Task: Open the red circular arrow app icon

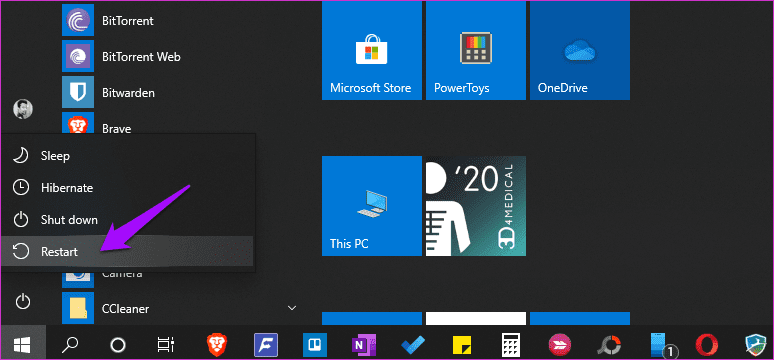Action: pos(560,344)
